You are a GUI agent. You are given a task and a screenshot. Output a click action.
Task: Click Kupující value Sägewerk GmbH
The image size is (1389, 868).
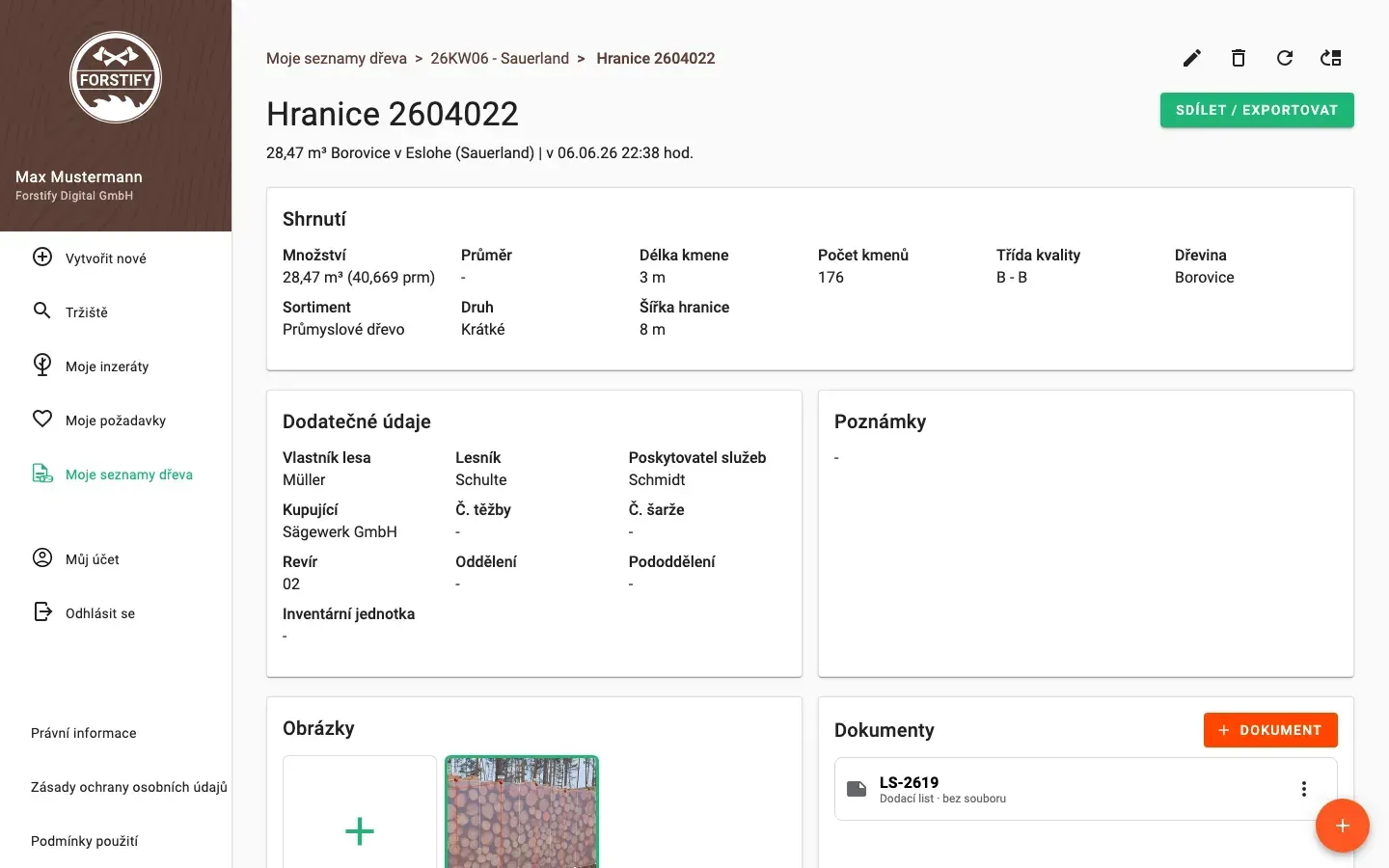[340, 531]
